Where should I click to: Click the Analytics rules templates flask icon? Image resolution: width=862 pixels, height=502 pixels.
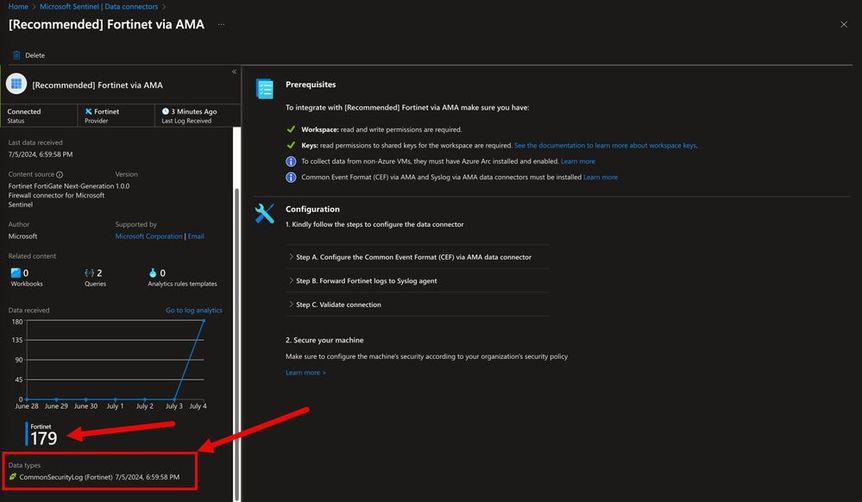(x=152, y=272)
